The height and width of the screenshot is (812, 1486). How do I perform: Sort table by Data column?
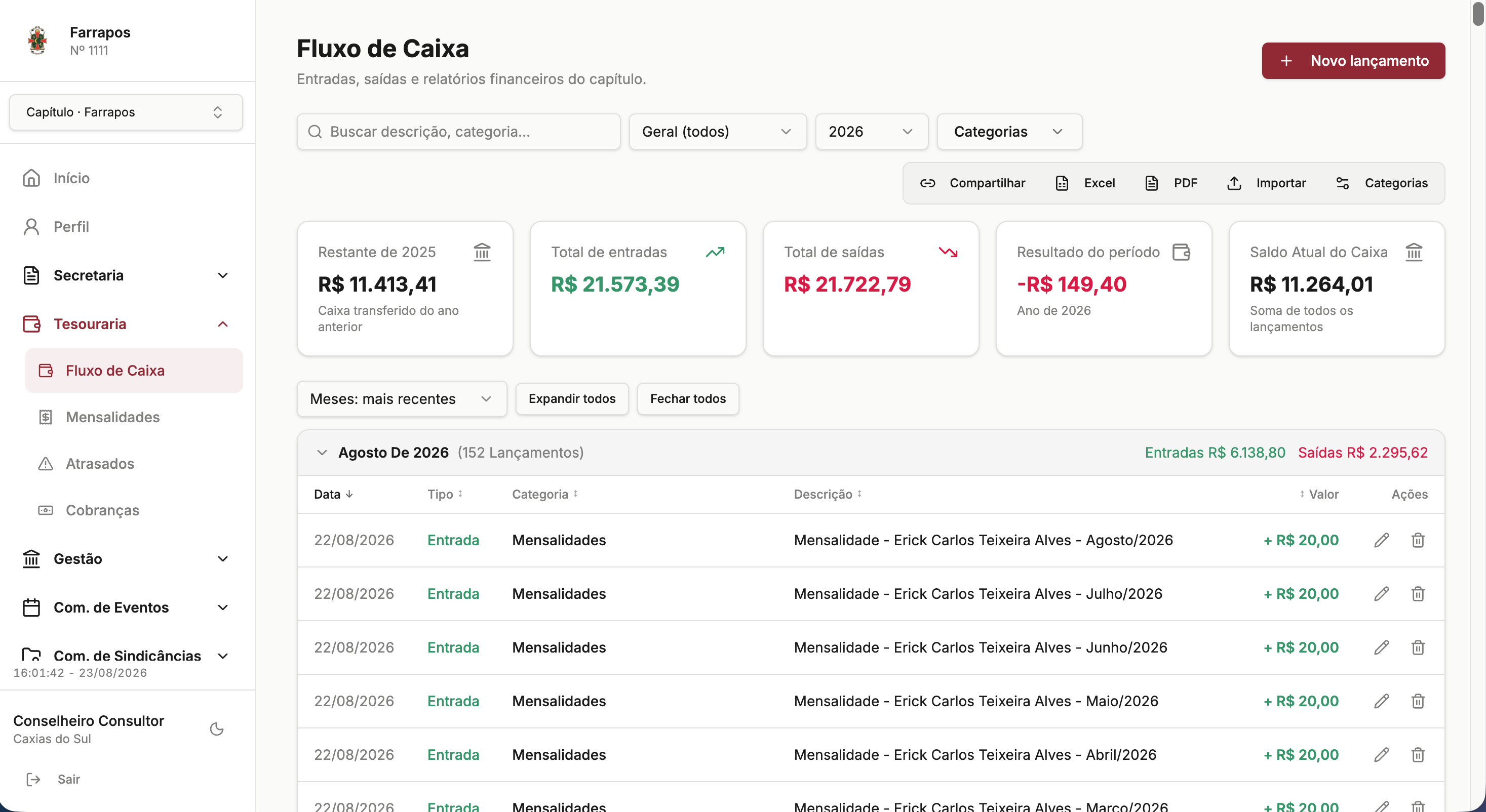tap(333, 494)
